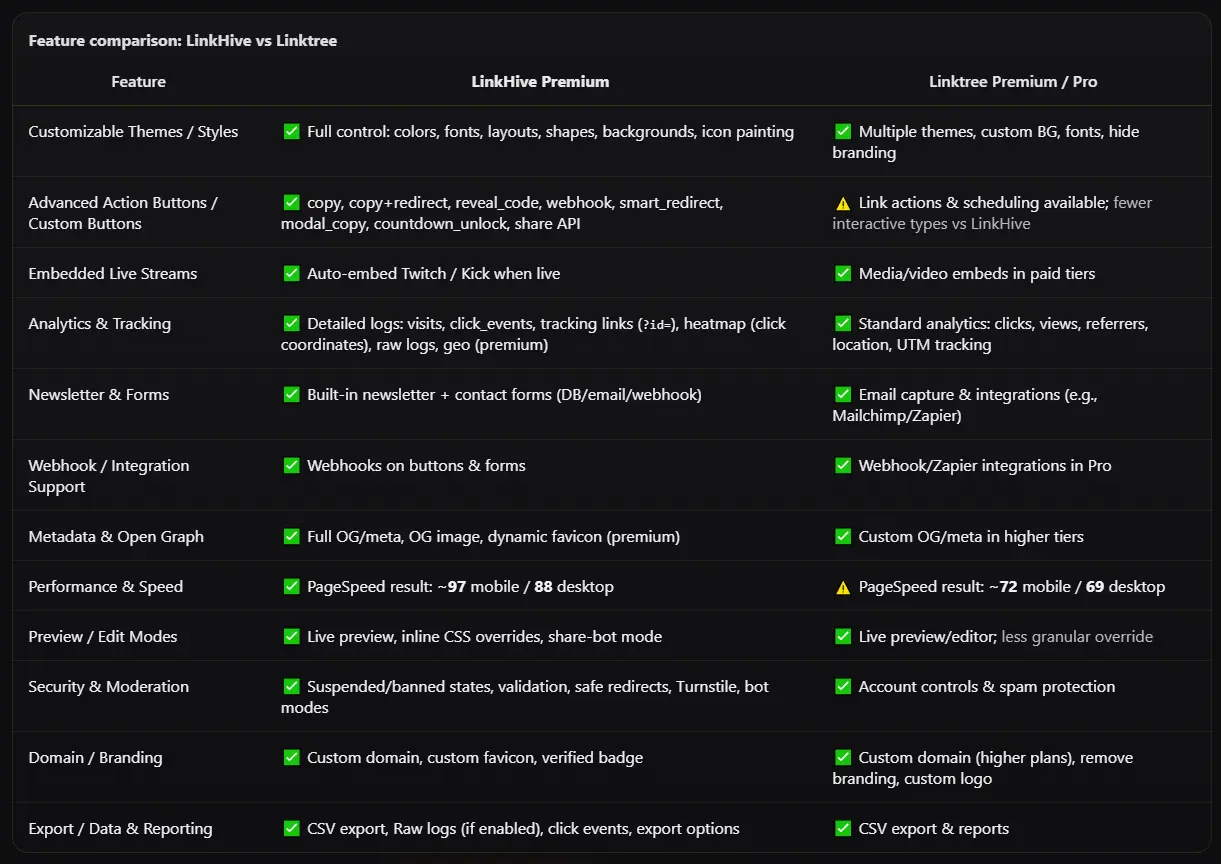Click the checkmark on LinkHive's Webhooks on buttons row
The image size is (1221, 864).
click(292, 465)
